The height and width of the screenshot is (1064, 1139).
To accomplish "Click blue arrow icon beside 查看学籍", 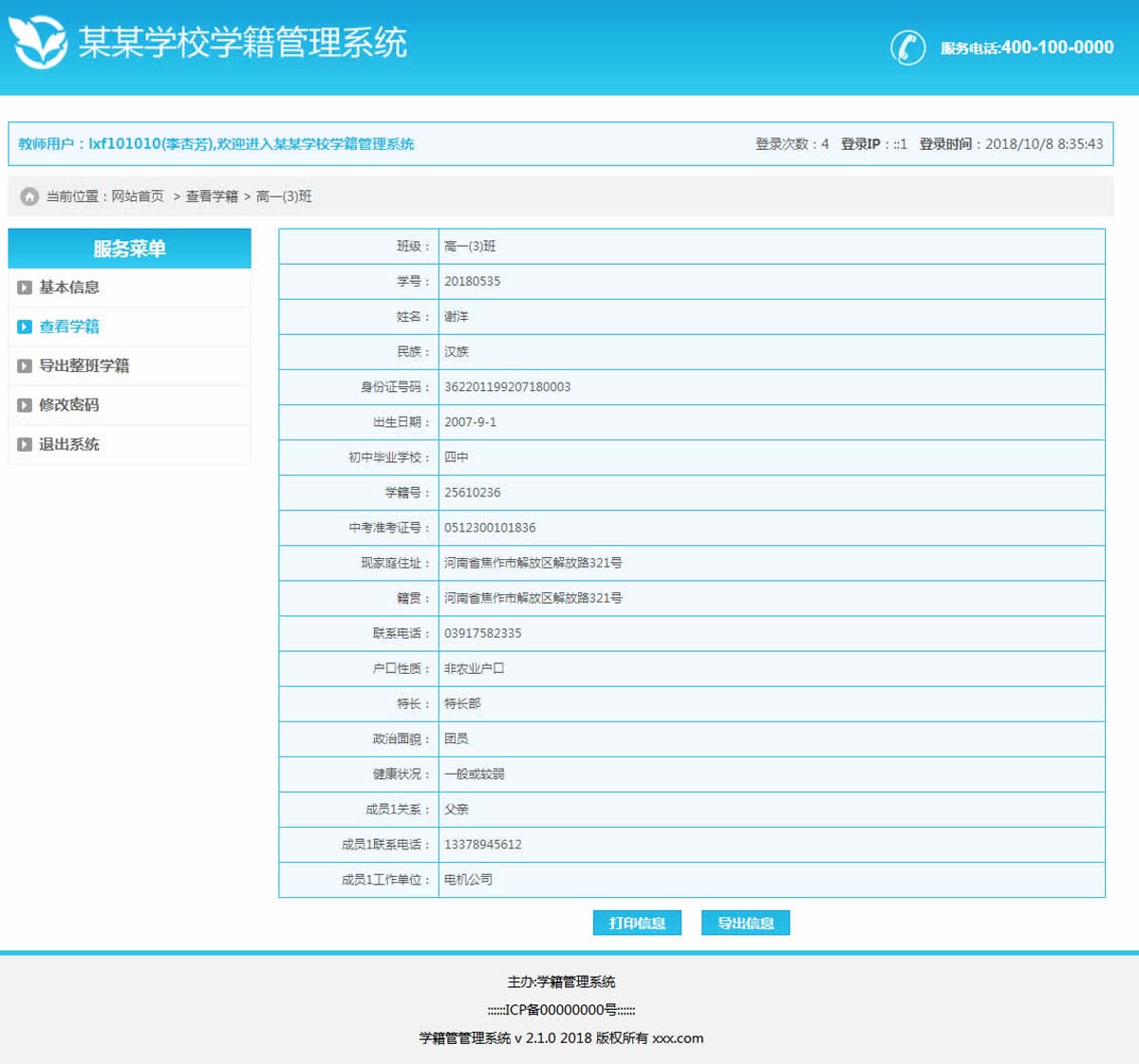I will click(25, 327).
